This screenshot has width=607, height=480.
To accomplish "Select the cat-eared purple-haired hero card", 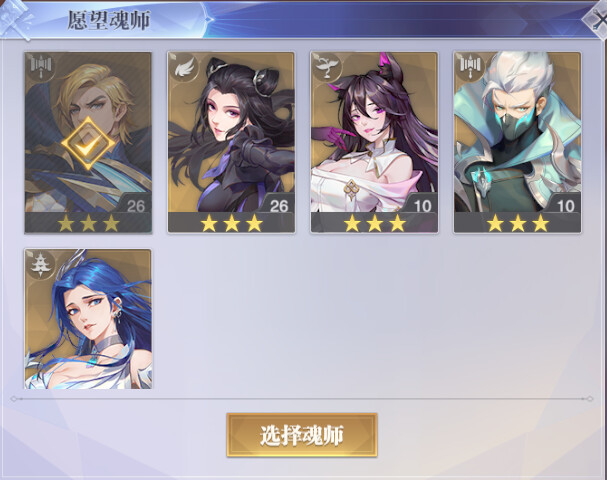I will (x=374, y=142).
